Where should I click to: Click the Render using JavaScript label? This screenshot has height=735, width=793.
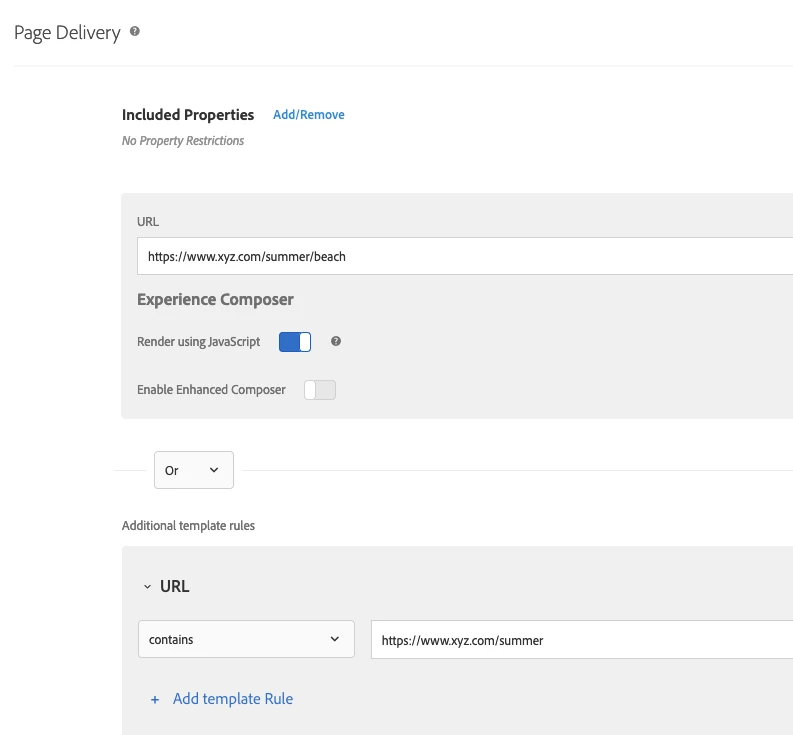(x=198, y=342)
